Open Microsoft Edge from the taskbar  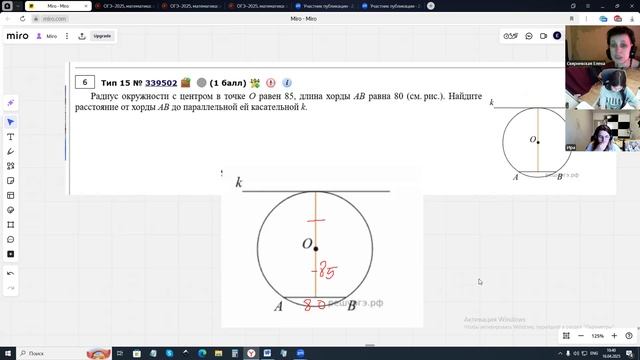click(x=202, y=353)
